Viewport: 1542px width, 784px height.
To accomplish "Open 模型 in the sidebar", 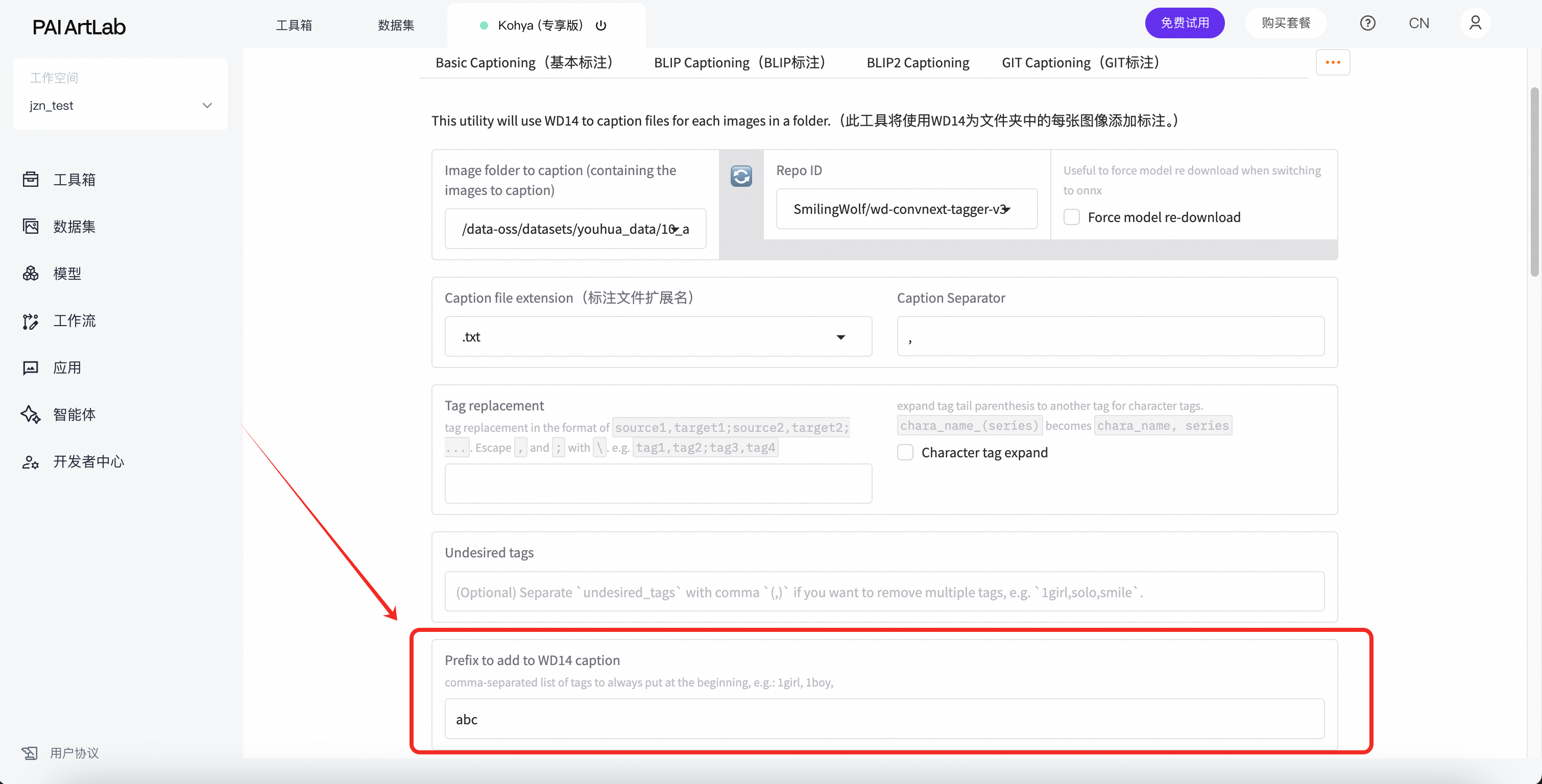I will 66,274.
